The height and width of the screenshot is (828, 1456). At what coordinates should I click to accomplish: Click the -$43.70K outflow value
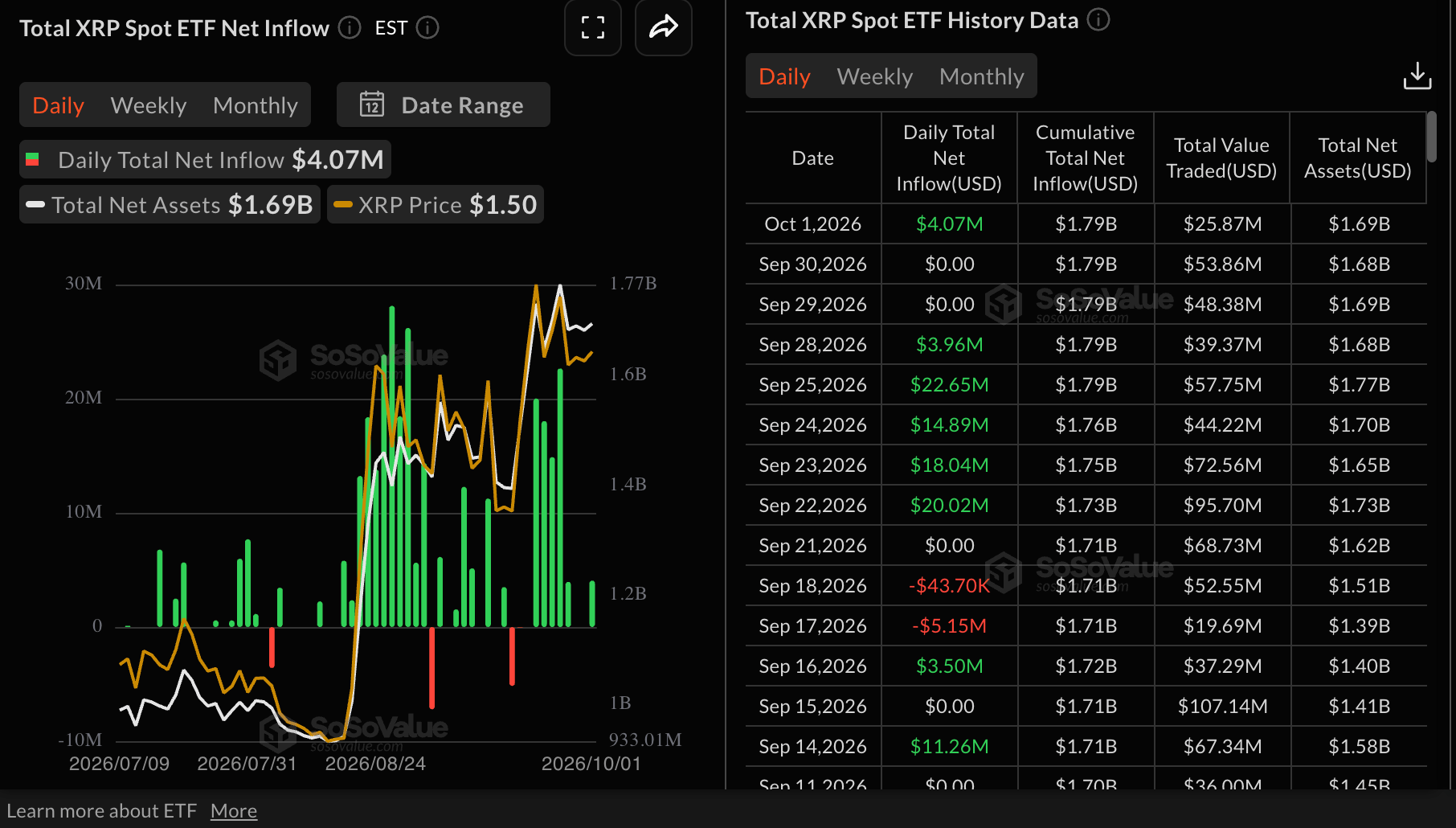(x=949, y=585)
